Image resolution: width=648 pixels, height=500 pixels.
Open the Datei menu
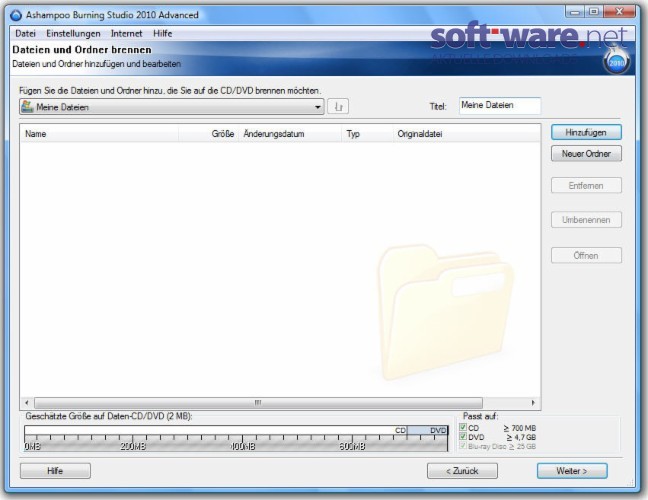tap(26, 33)
